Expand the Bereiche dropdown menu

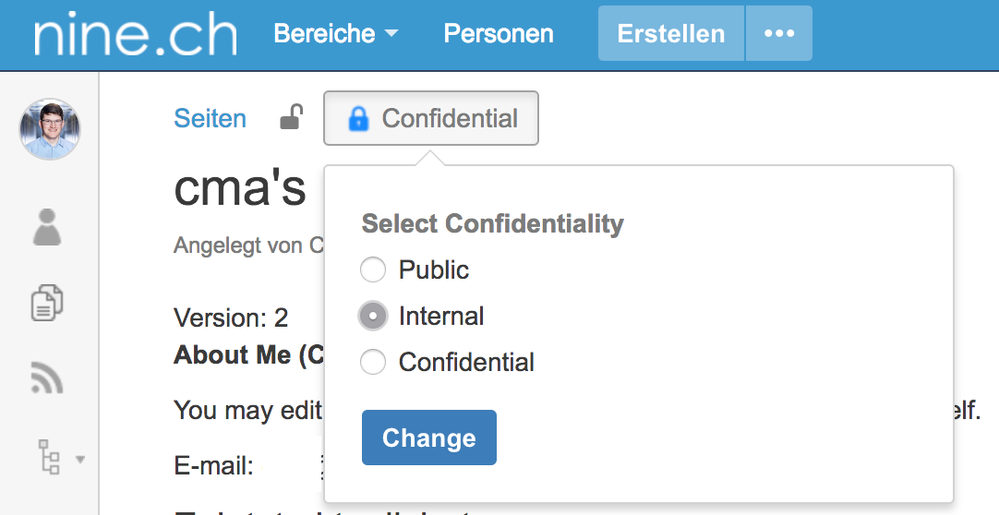336,33
